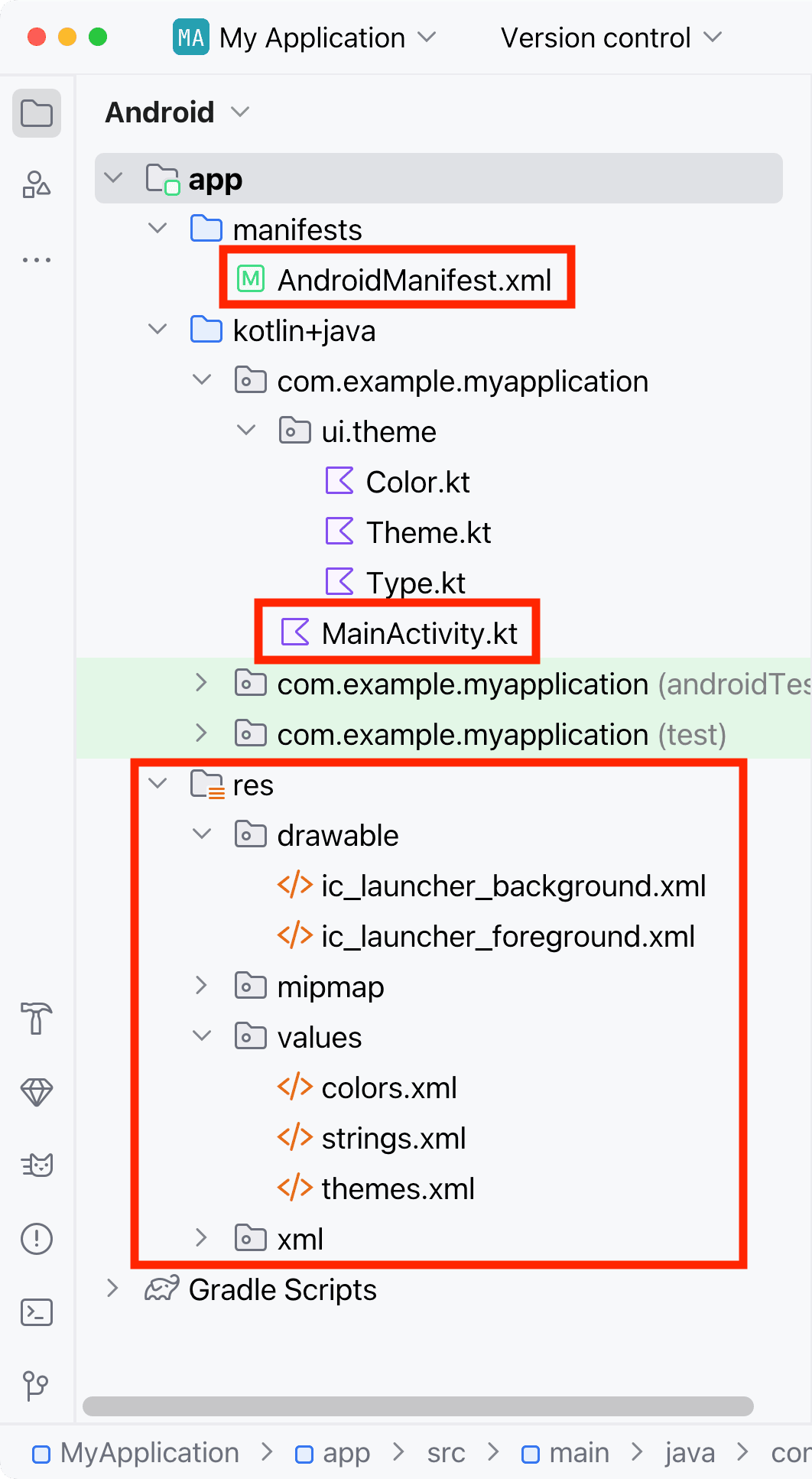Collapse the res folder
Viewport: 812px width, 1479px height.
point(158,784)
